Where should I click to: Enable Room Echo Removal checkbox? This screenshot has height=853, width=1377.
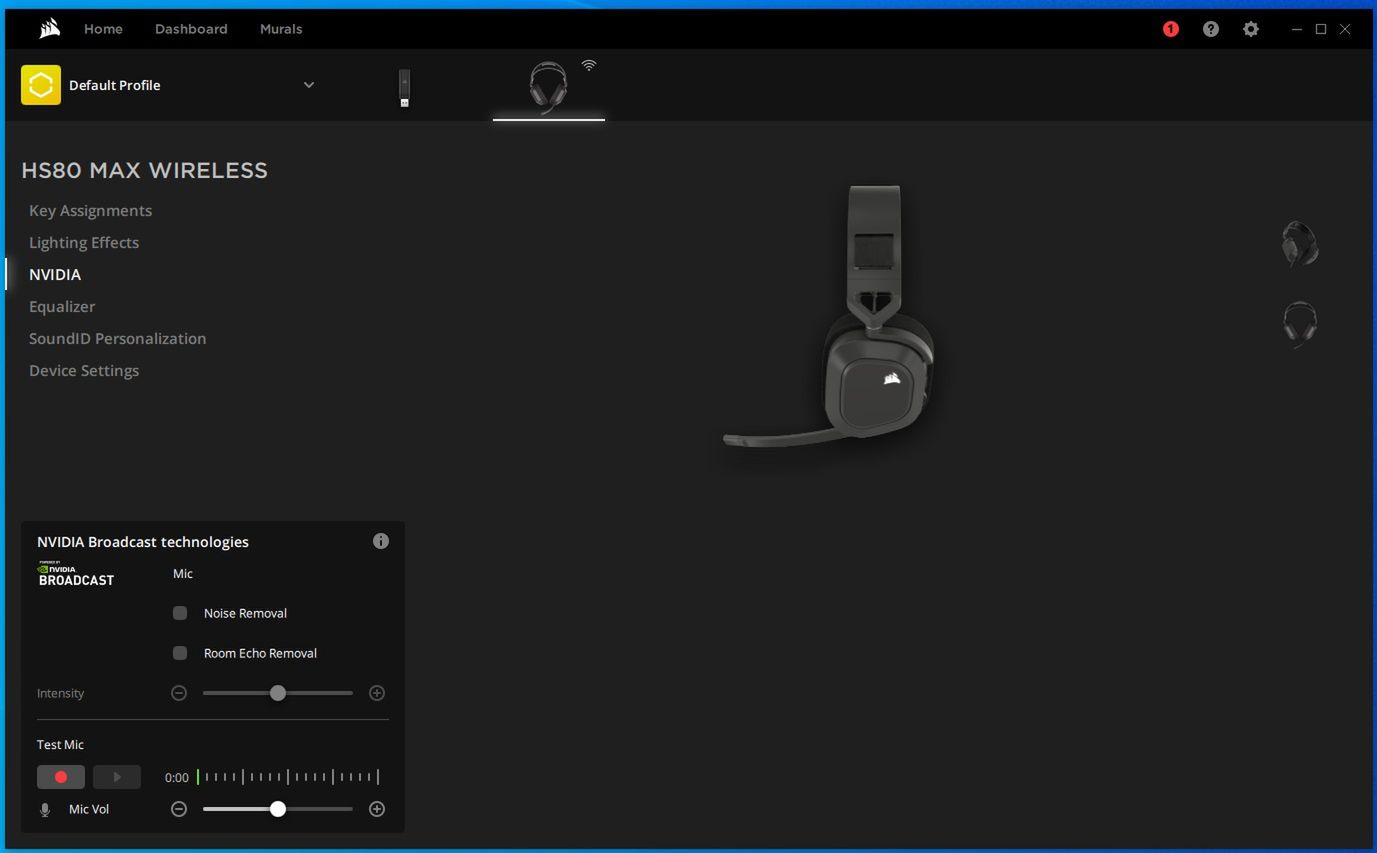tap(180, 653)
